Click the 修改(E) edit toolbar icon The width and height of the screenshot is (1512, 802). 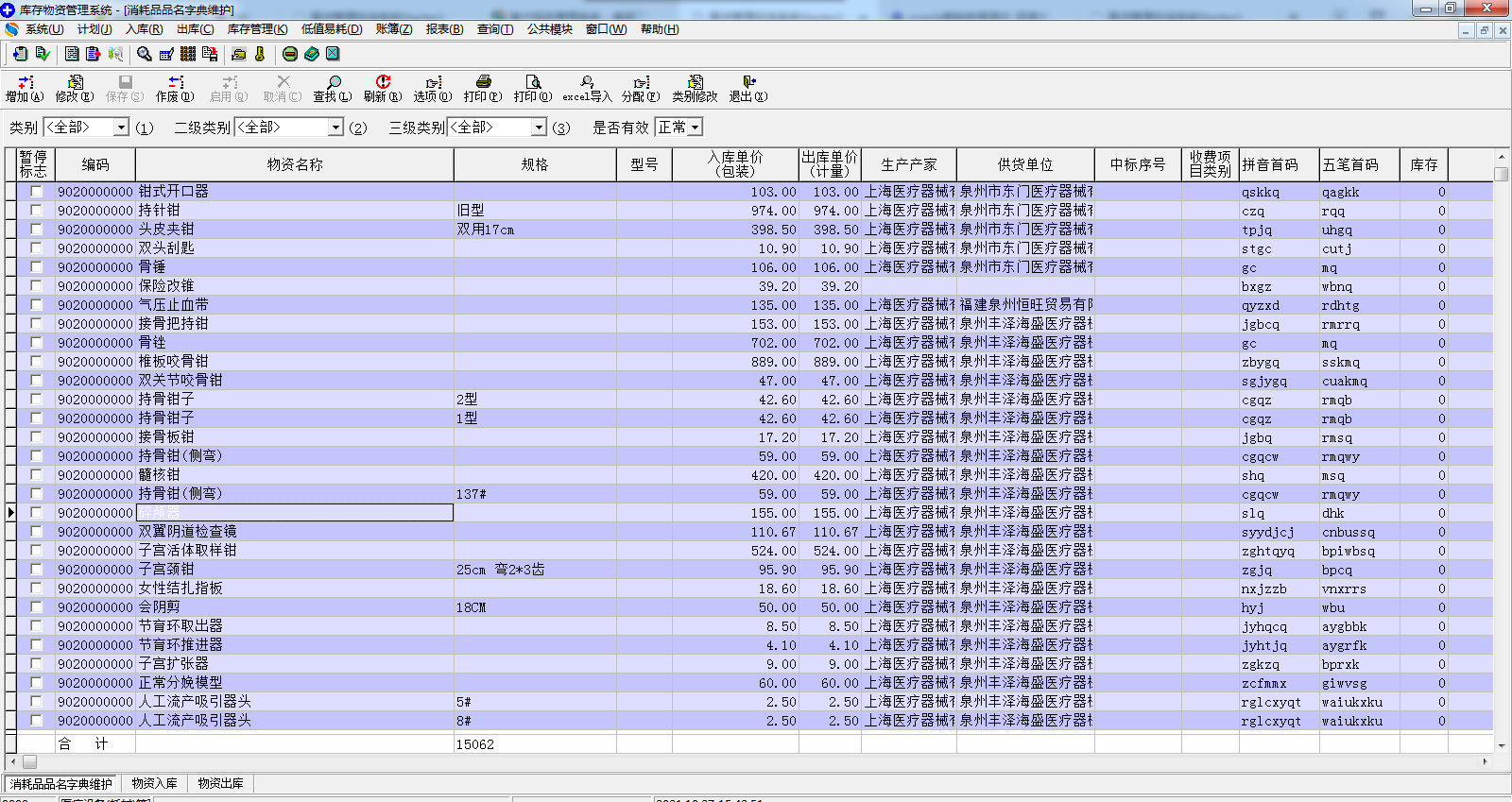tap(75, 89)
